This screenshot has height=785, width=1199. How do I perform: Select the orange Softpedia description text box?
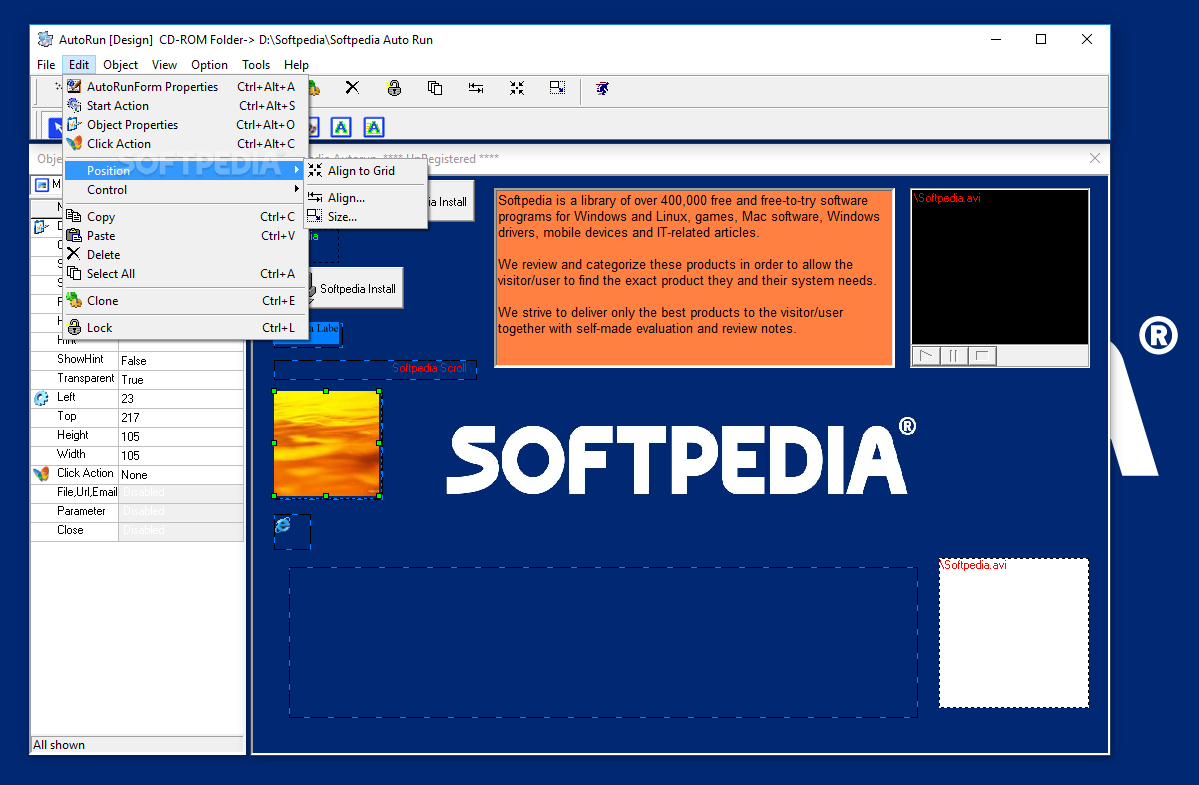tap(694, 277)
